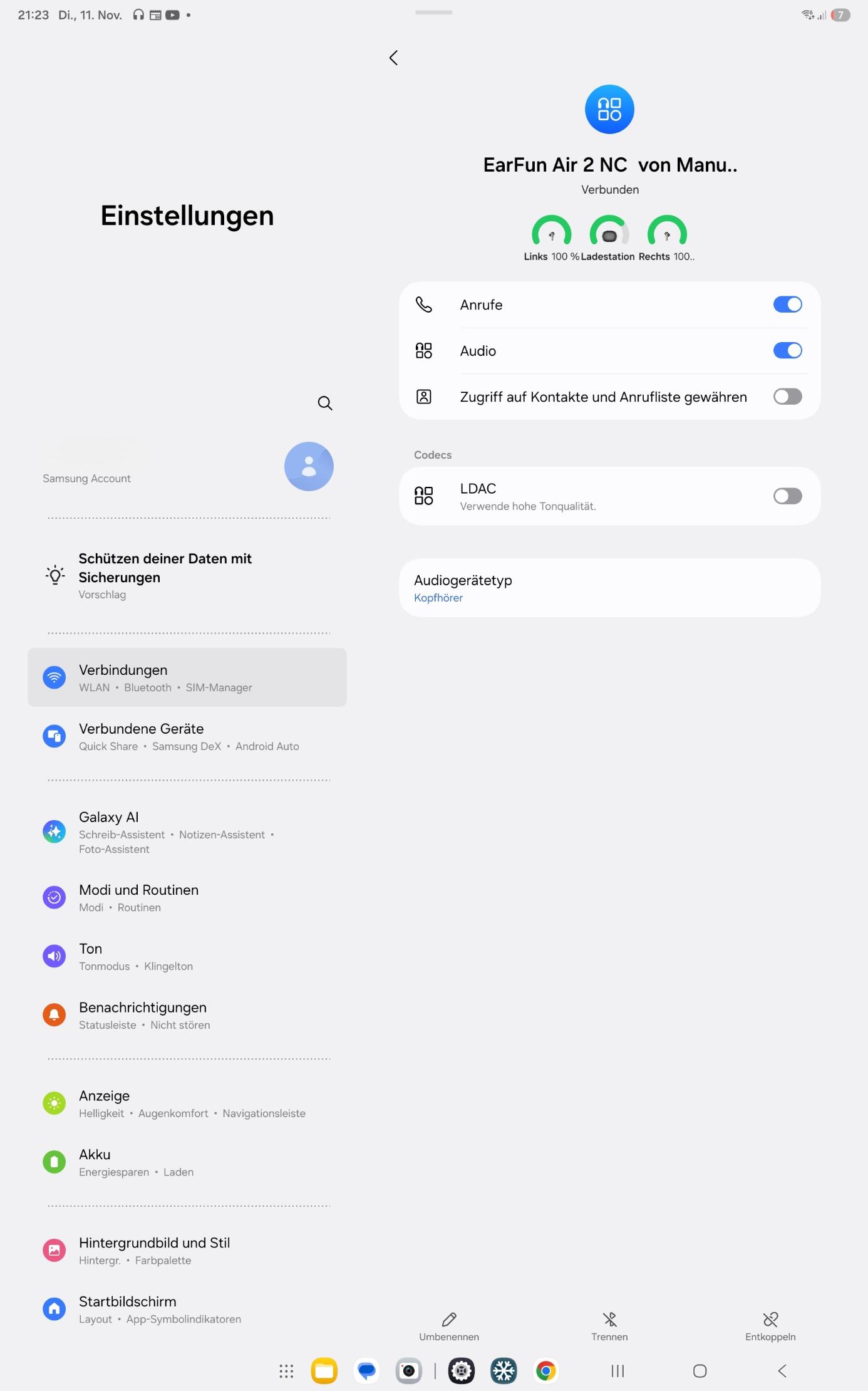Tap the Umbenennen pencil icon
Viewport: 868px width, 1391px height.
[449, 1319]
